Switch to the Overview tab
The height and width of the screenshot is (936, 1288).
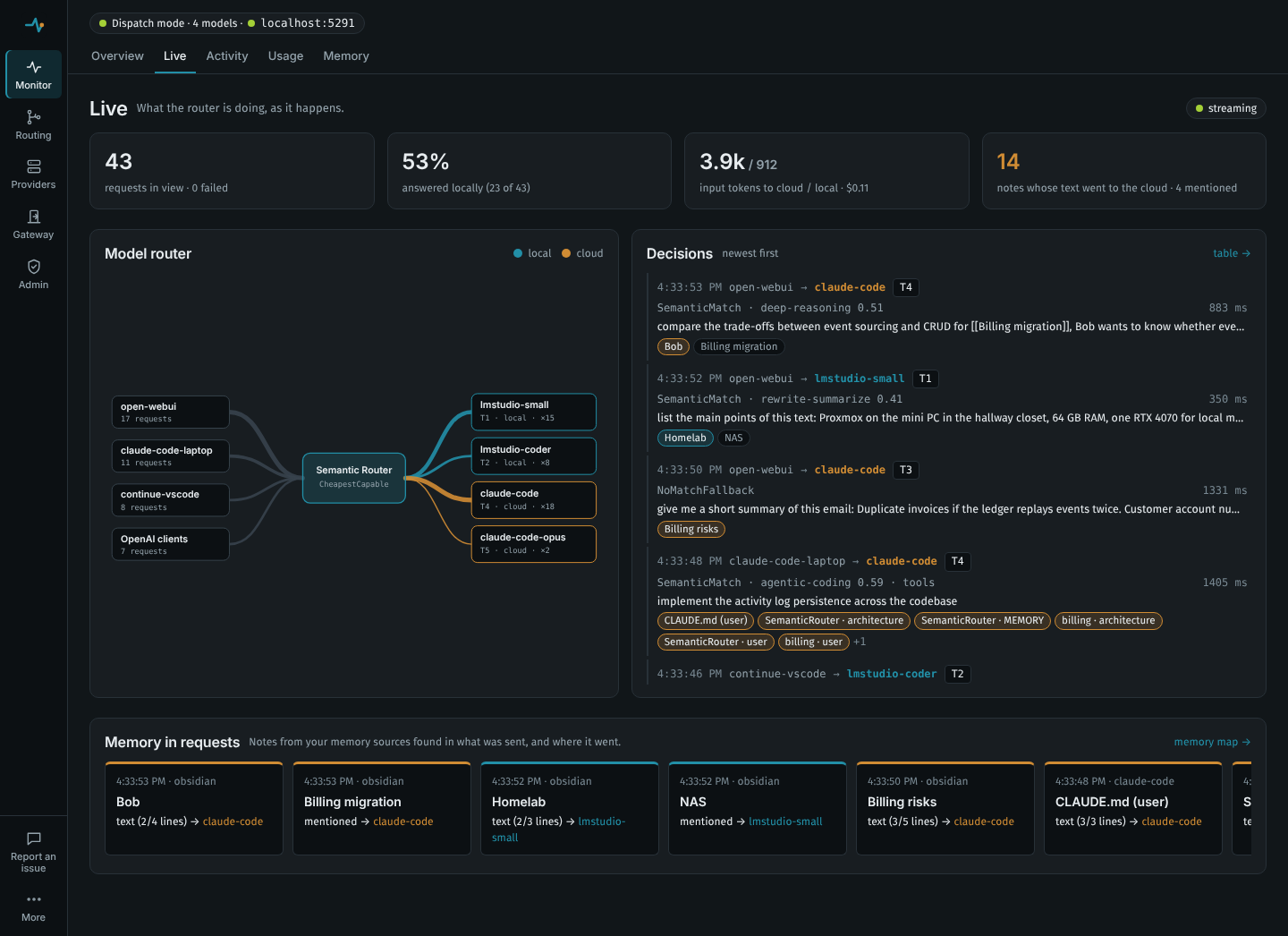pos(117,55)
